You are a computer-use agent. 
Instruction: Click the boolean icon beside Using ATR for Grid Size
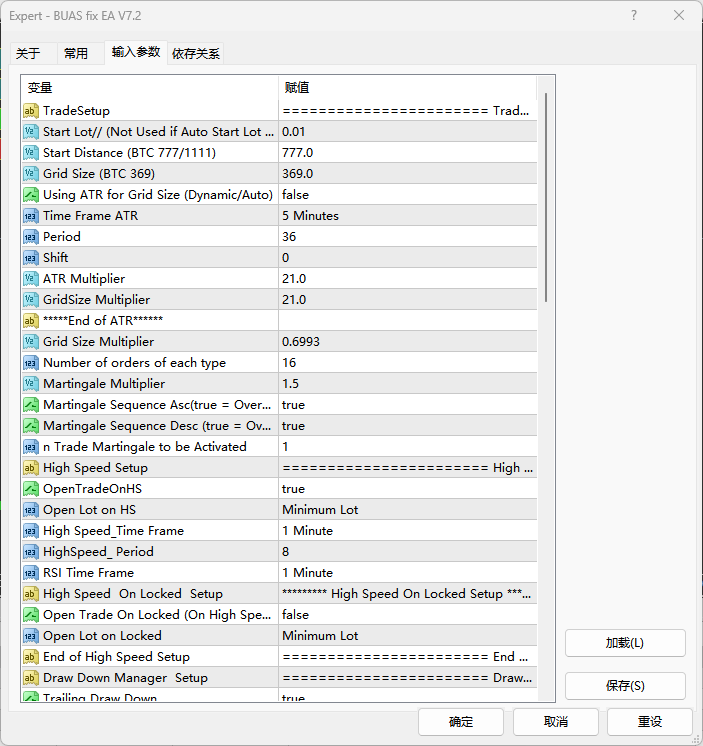tap(31, 195)
